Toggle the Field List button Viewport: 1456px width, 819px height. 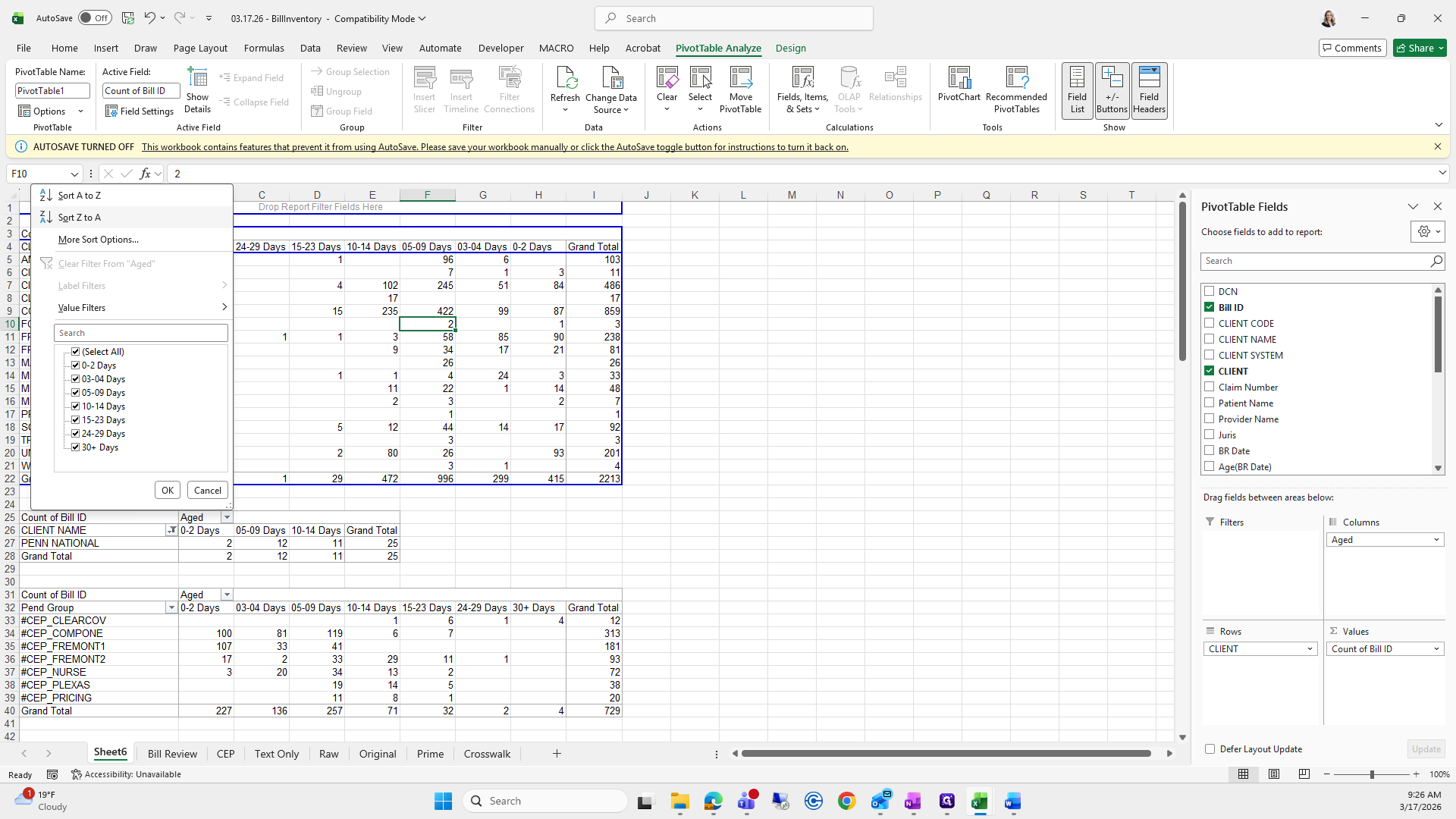[1077, 90]
